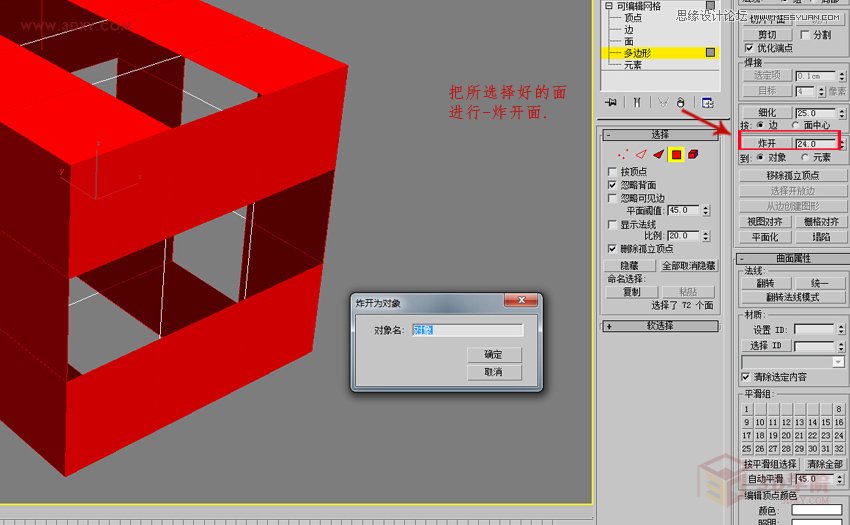The image size is (850, 525).
Task: Enable 显示法线 checkbox
Action: pos(613,224)
